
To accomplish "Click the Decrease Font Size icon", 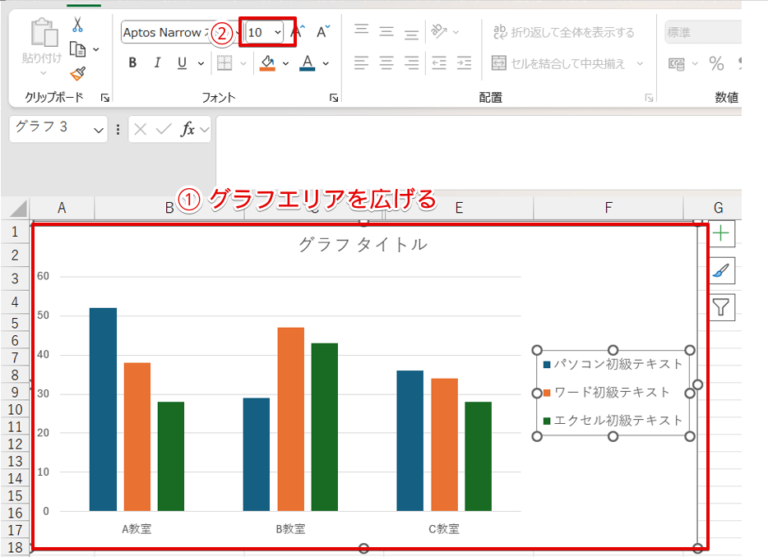I will (x=323, y=32).
